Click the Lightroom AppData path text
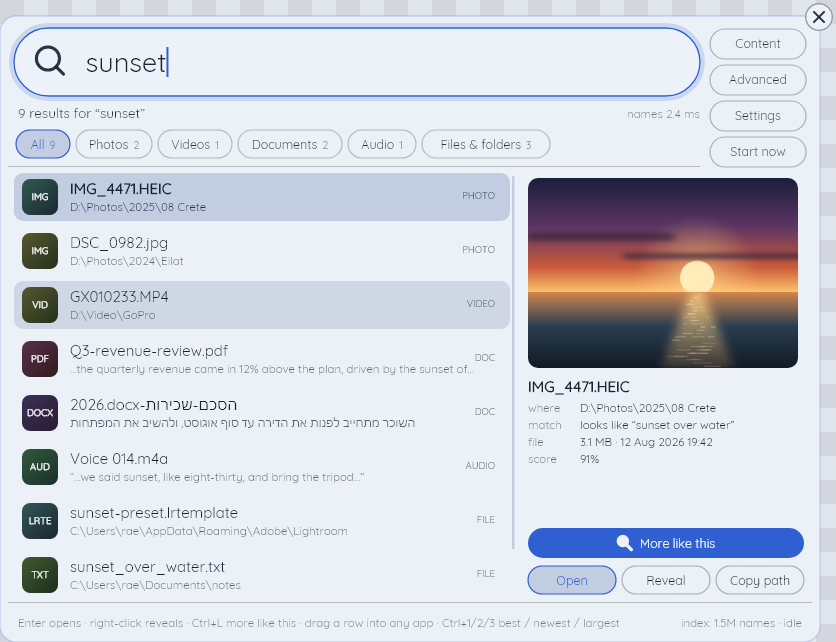Image resolution: width=836 pixels, height=642 pixels. (x=208, y=531)
